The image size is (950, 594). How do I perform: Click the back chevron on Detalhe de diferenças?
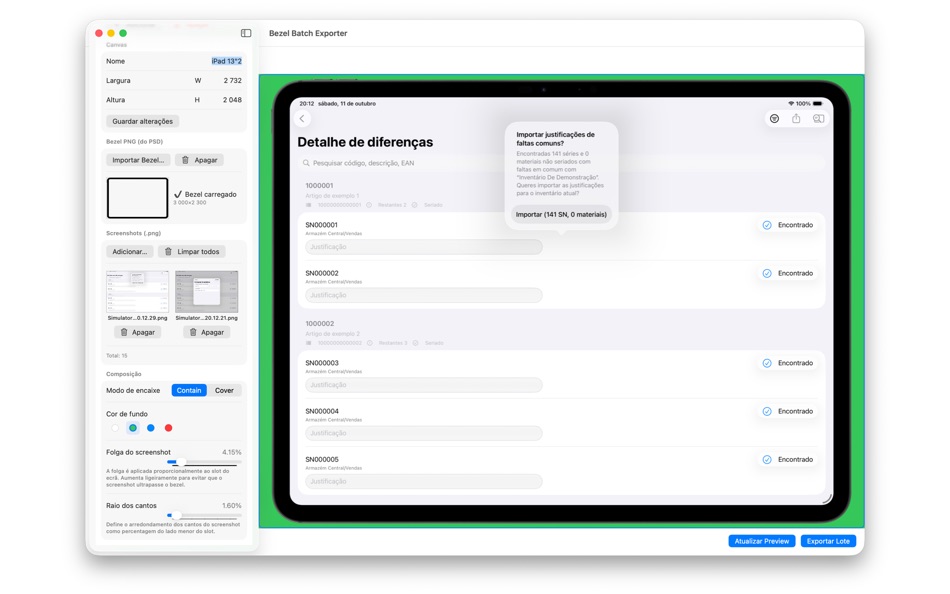302,118
